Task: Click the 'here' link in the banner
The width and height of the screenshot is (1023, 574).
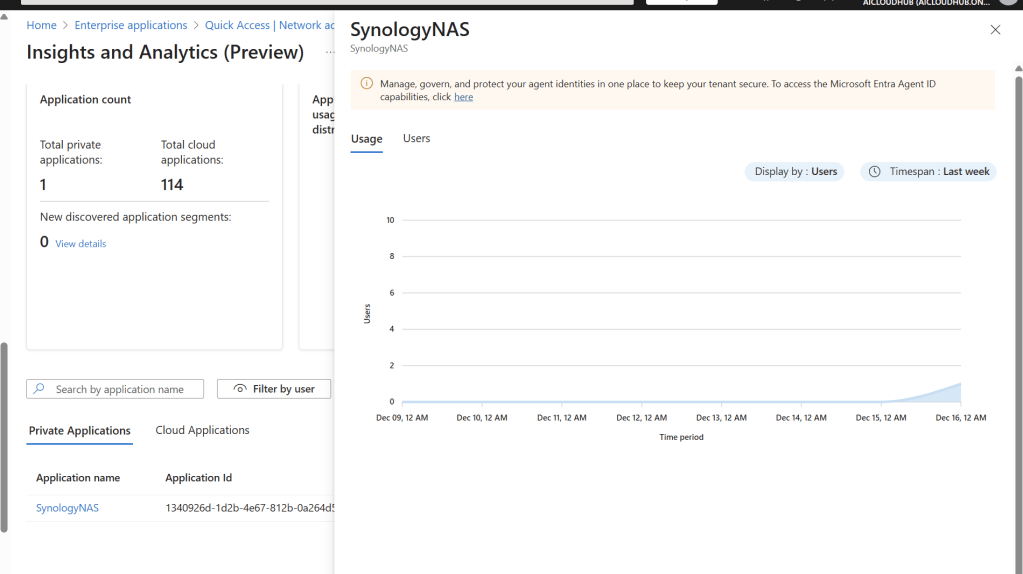Action: coord(463,97)
